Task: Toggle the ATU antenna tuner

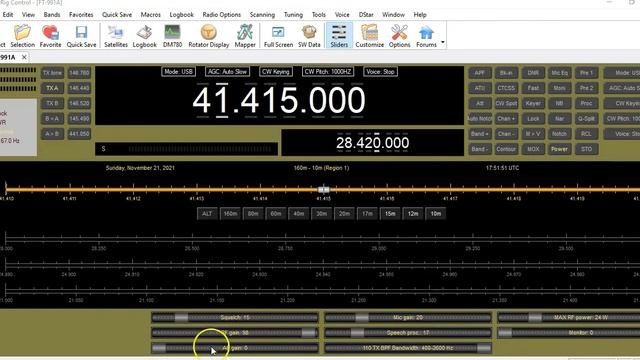Action: click(480, 88)
